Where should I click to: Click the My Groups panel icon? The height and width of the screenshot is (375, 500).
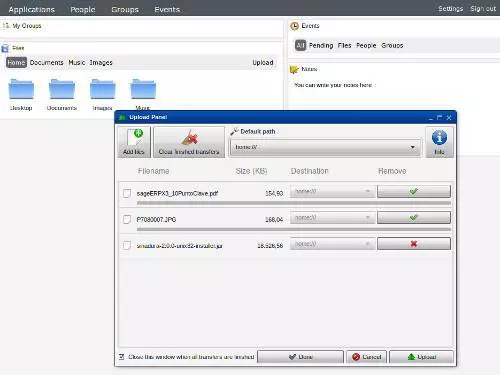6,25
